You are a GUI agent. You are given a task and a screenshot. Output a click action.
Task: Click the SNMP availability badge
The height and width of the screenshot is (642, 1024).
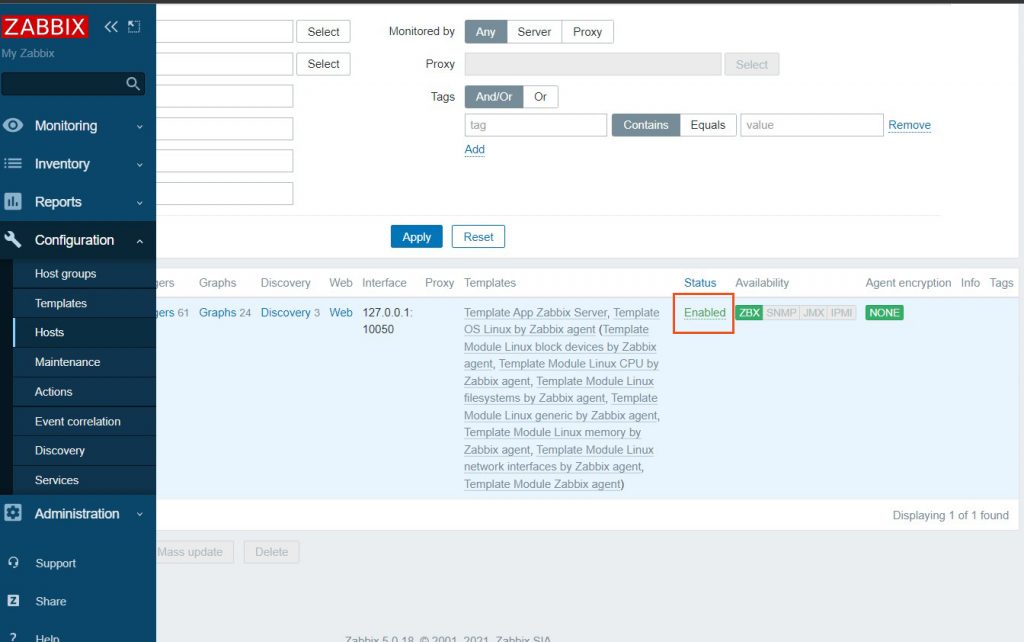point(781,313)
